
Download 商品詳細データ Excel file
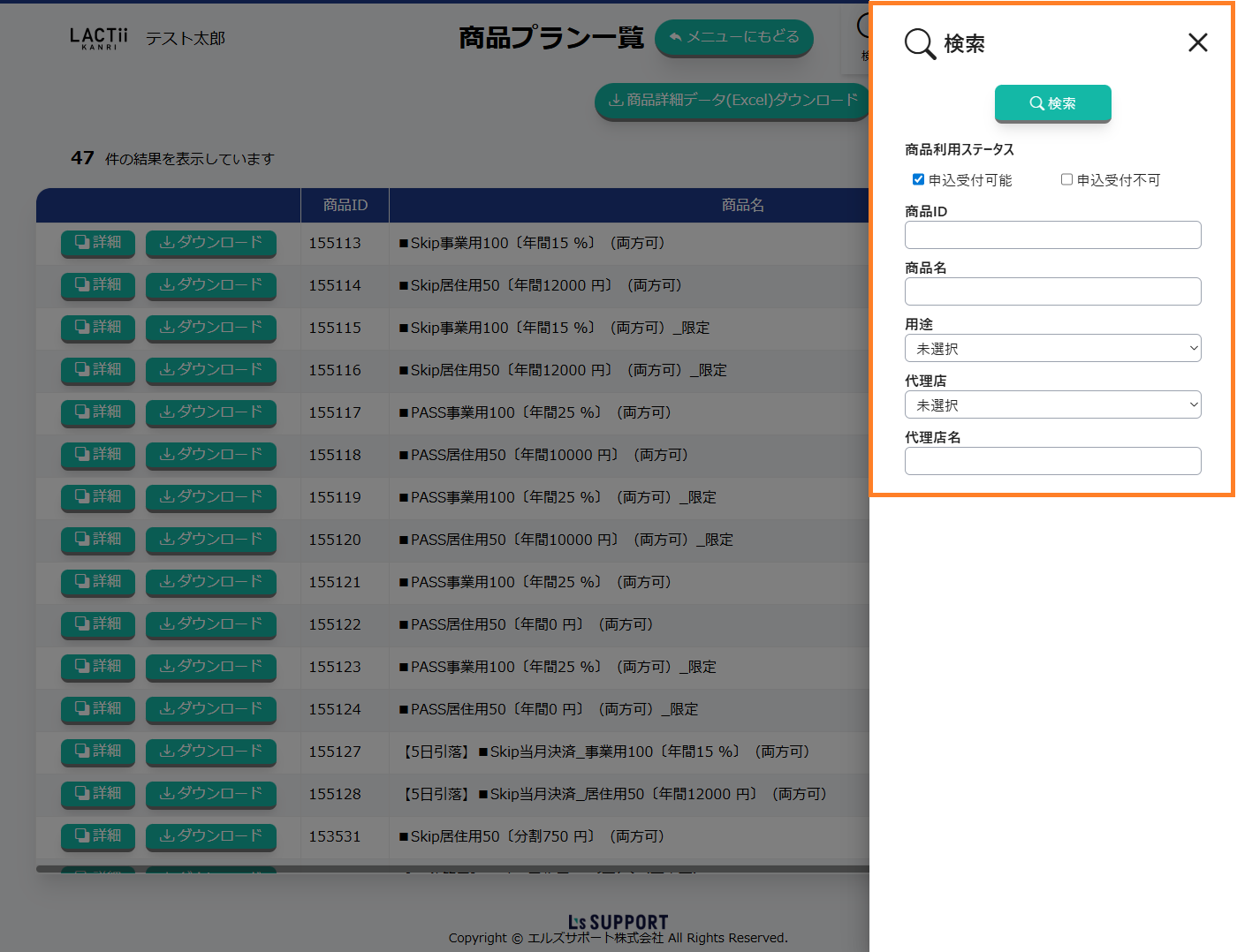pyautogui.click(x=732, y=101)
